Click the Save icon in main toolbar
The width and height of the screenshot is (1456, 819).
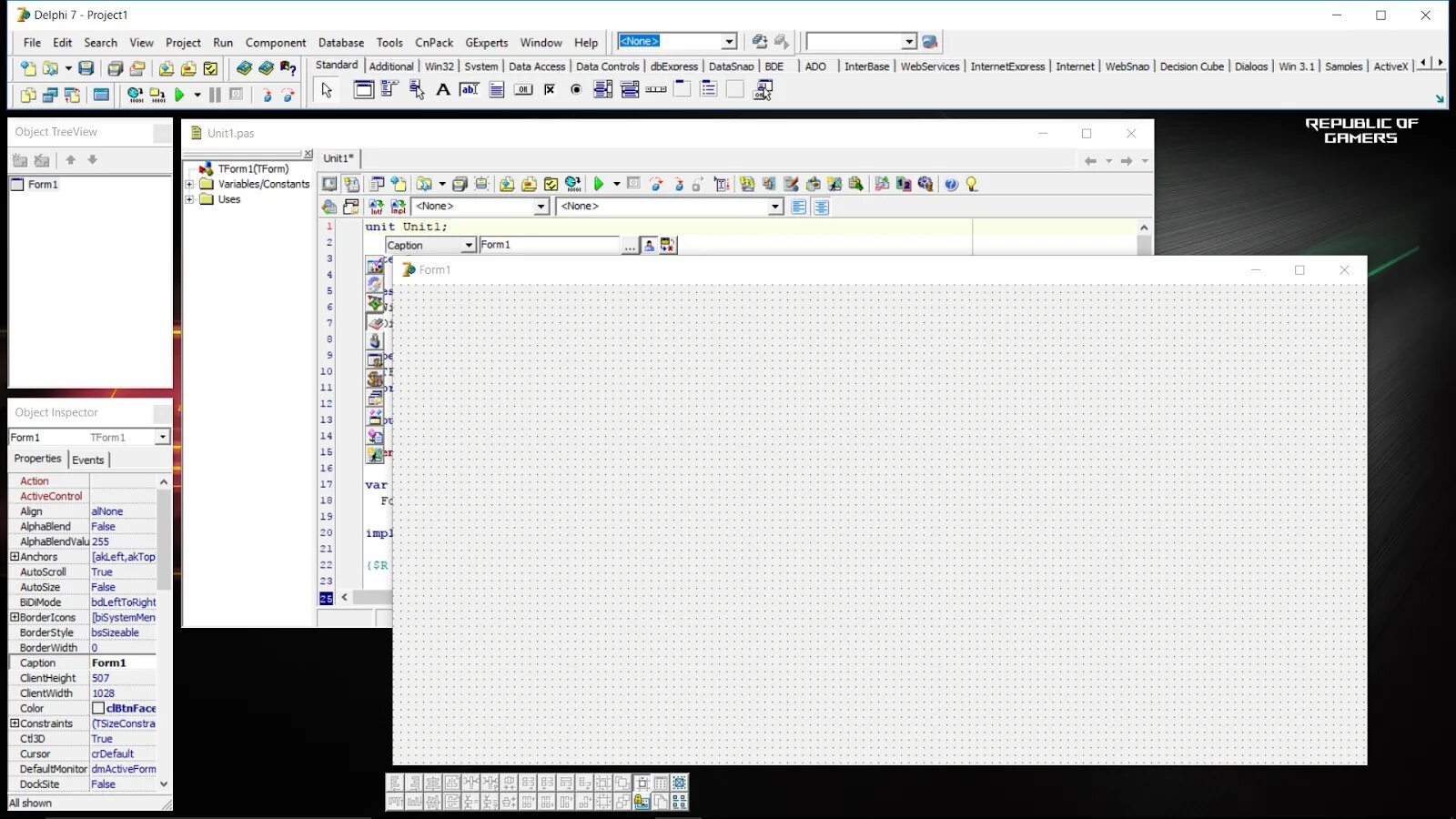click(86, 68)
